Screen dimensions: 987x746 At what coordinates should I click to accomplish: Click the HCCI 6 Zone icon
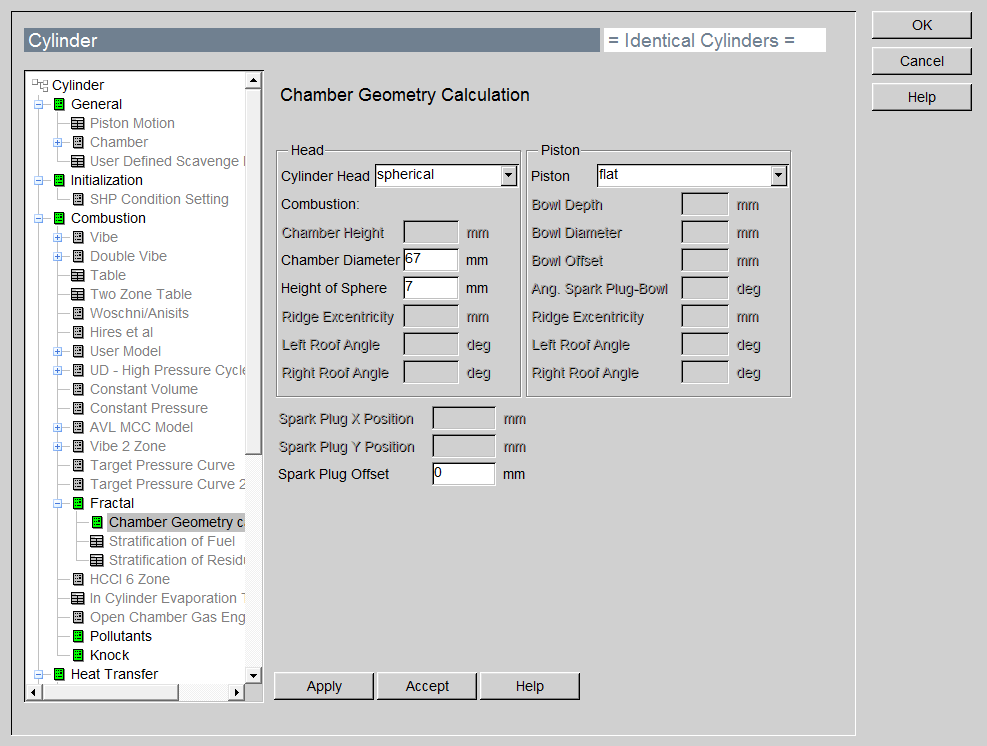78,579
